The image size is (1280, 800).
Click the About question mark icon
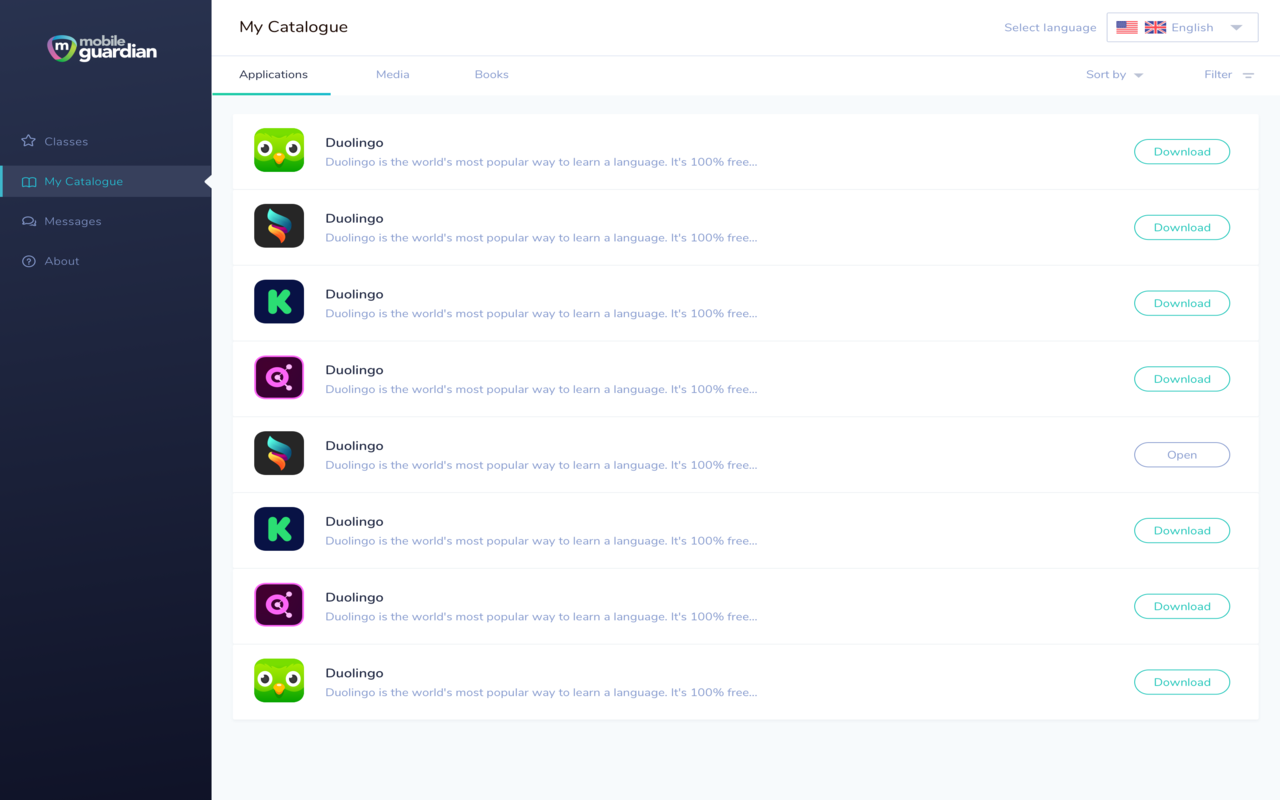29,261
